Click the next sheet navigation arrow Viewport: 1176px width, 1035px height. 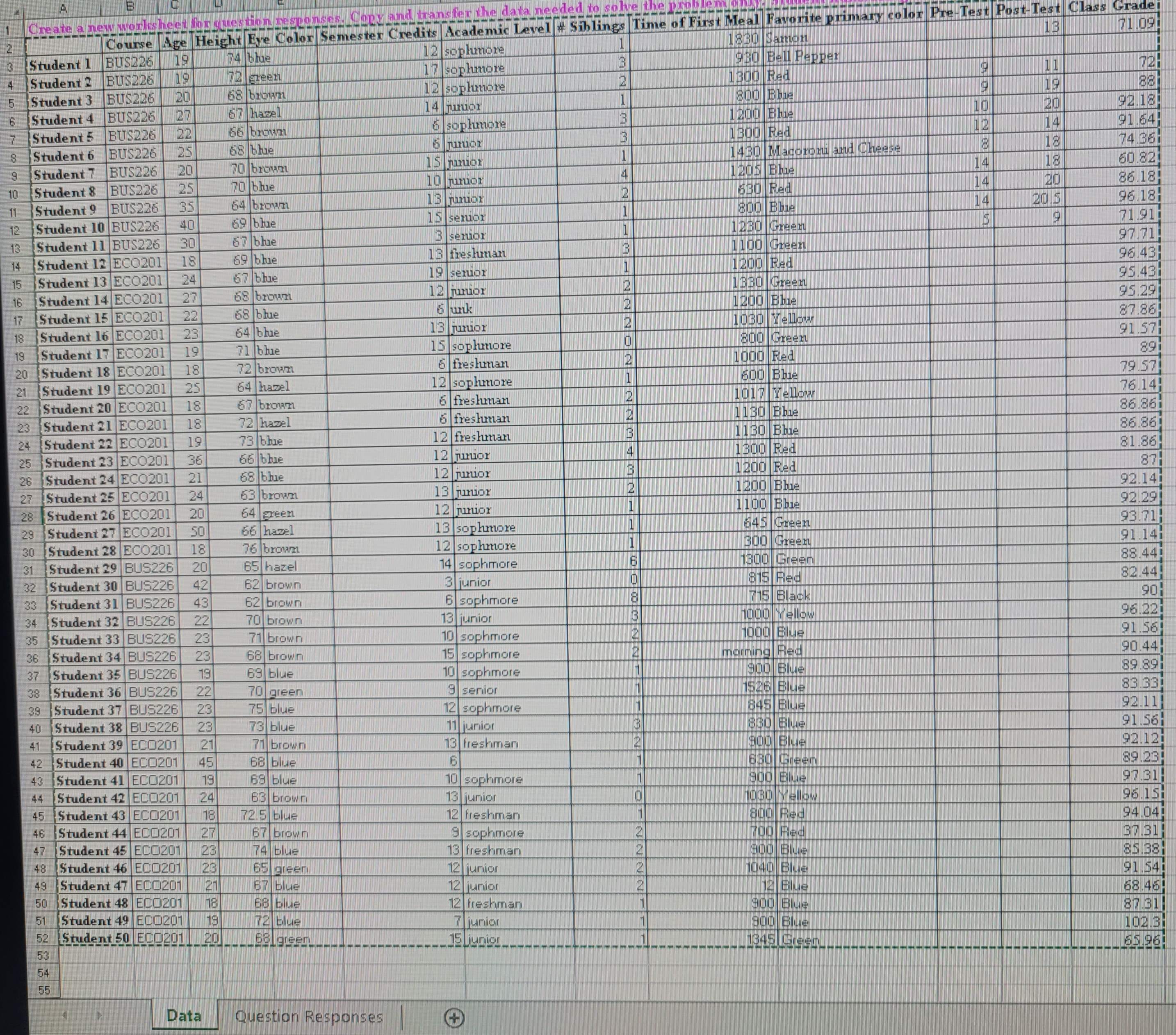[99, 1015]
